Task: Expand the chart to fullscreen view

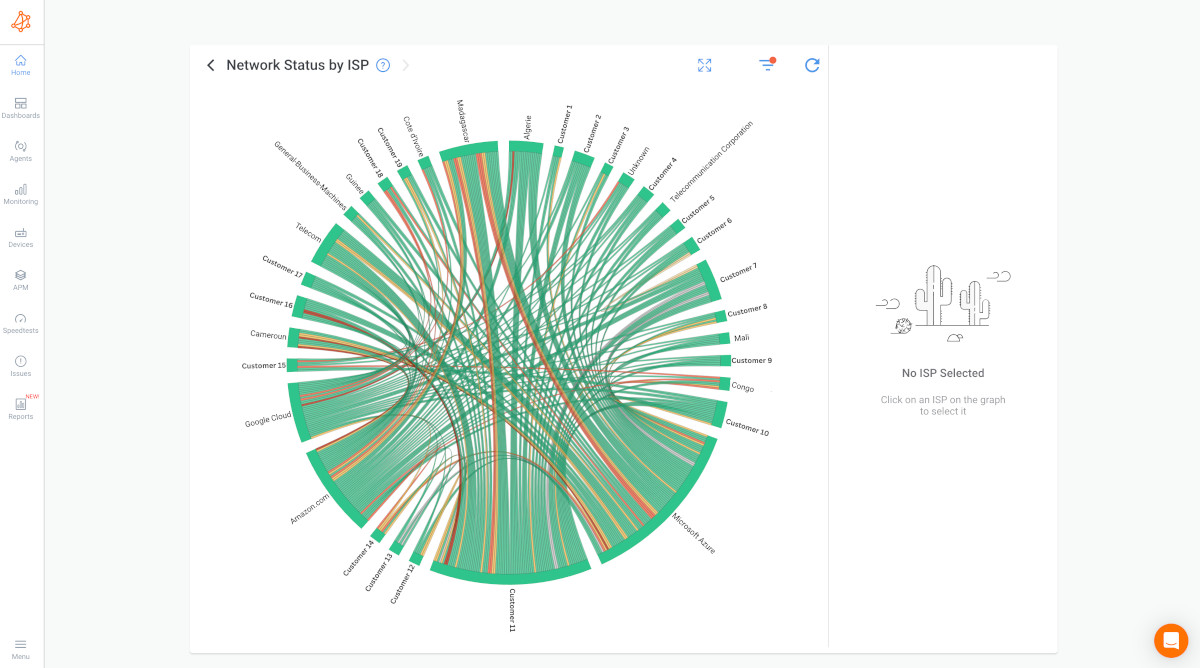Action: pyautogui.click(x=704, y=64)
